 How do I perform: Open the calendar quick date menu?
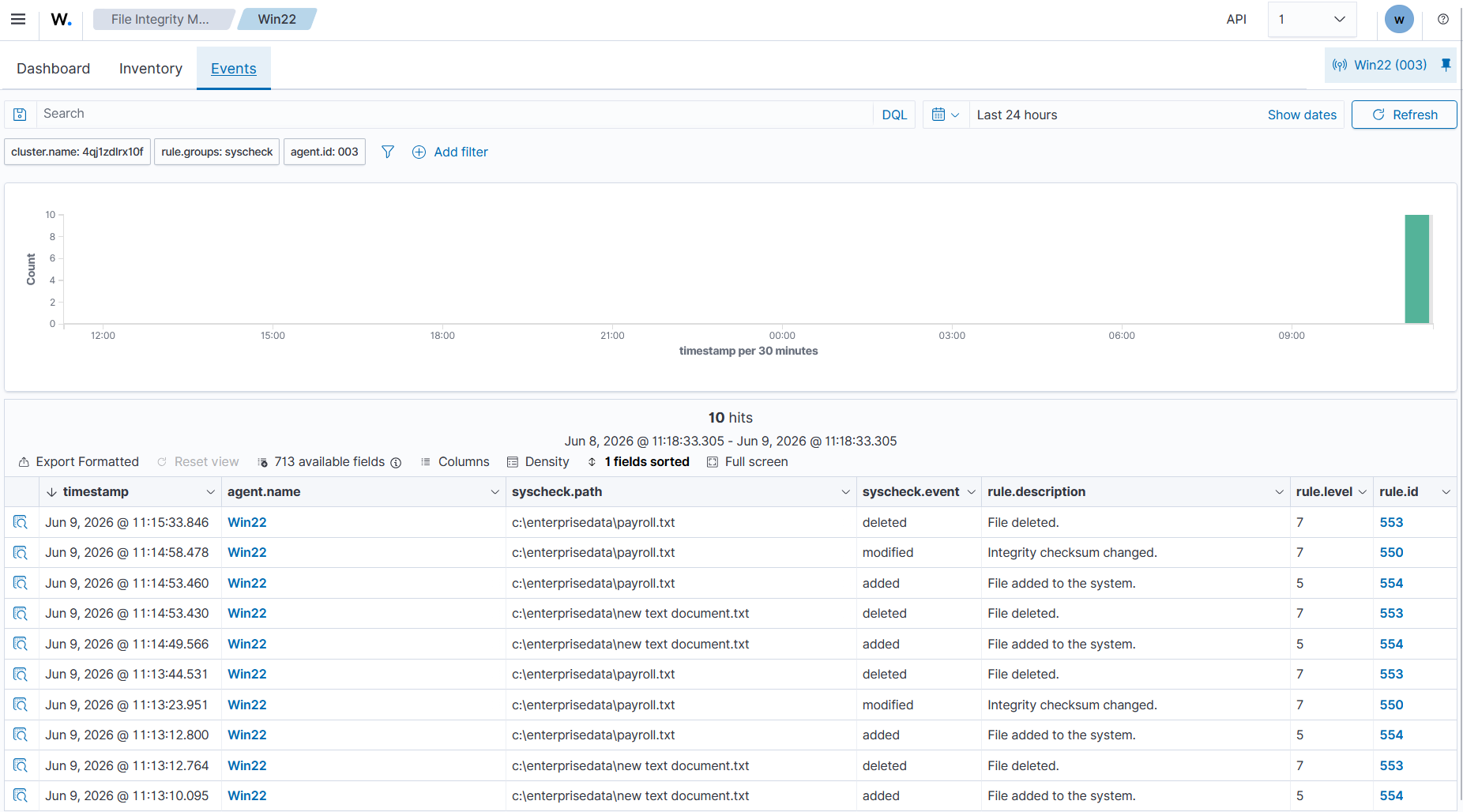click(x=946, y=115)
